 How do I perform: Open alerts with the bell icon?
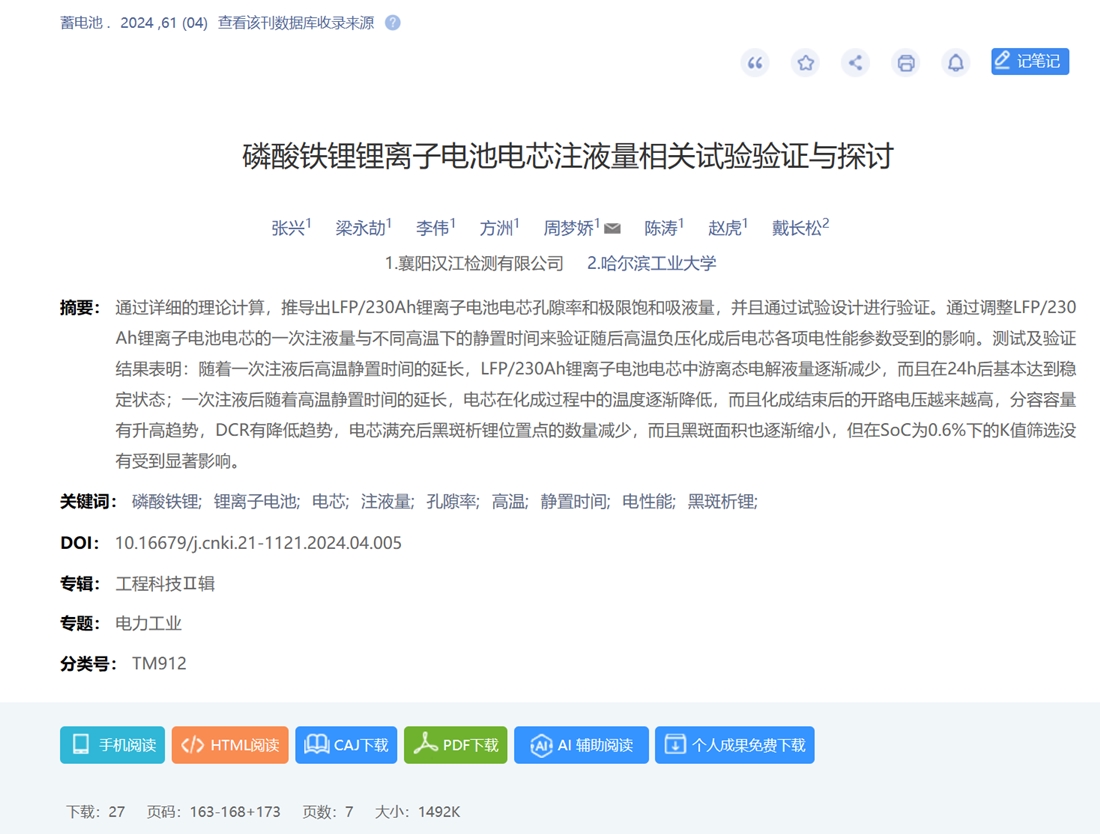coord(956,62)
